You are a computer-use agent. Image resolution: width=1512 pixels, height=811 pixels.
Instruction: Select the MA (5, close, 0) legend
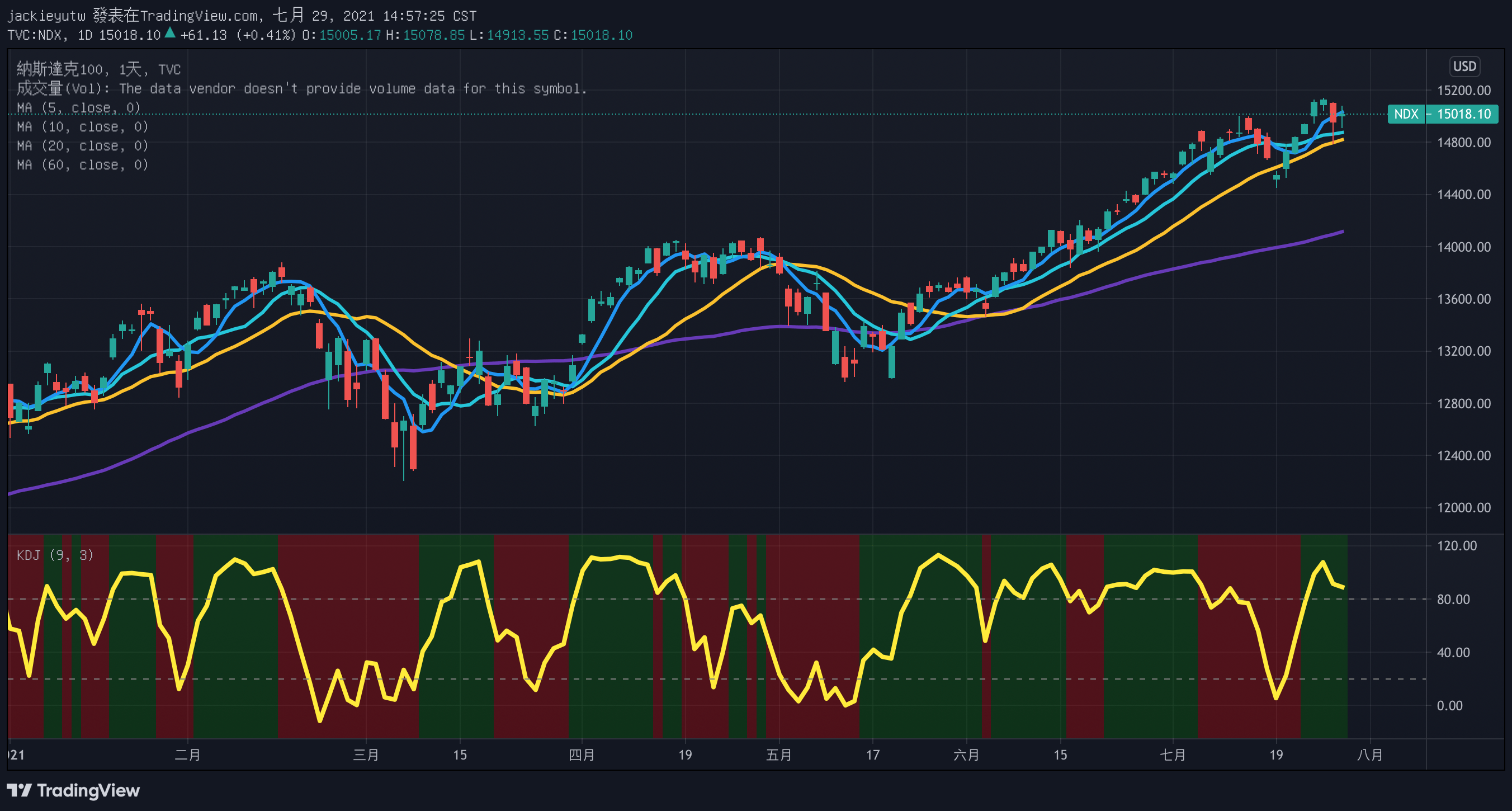[x=79, y=108]
